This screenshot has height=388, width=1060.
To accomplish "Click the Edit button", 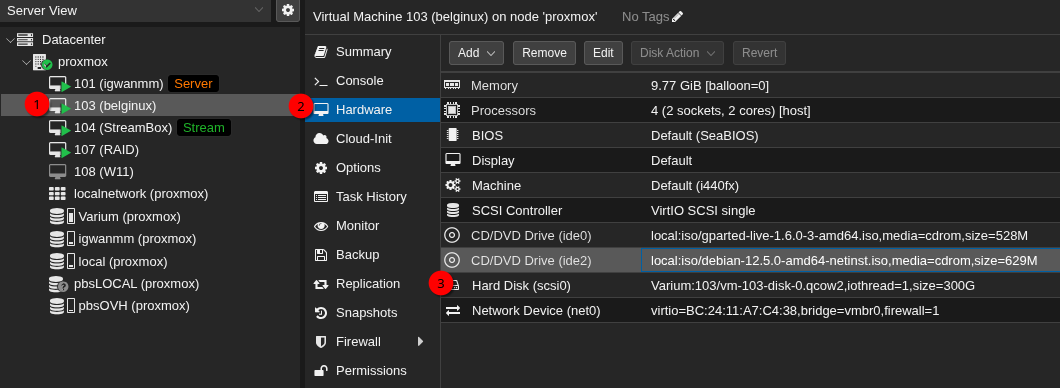I will 603,53.
